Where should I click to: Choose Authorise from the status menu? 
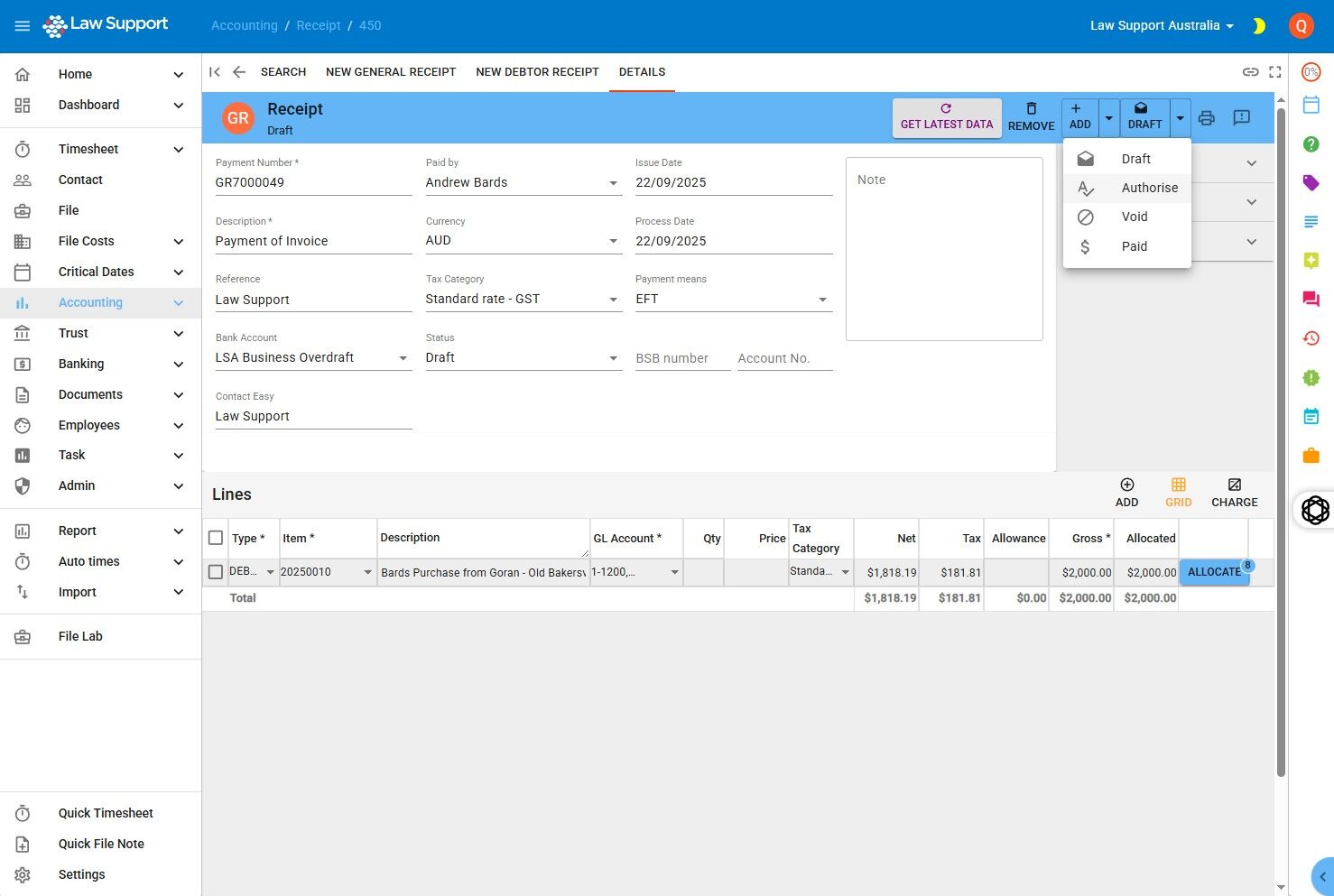(1126, 188)
